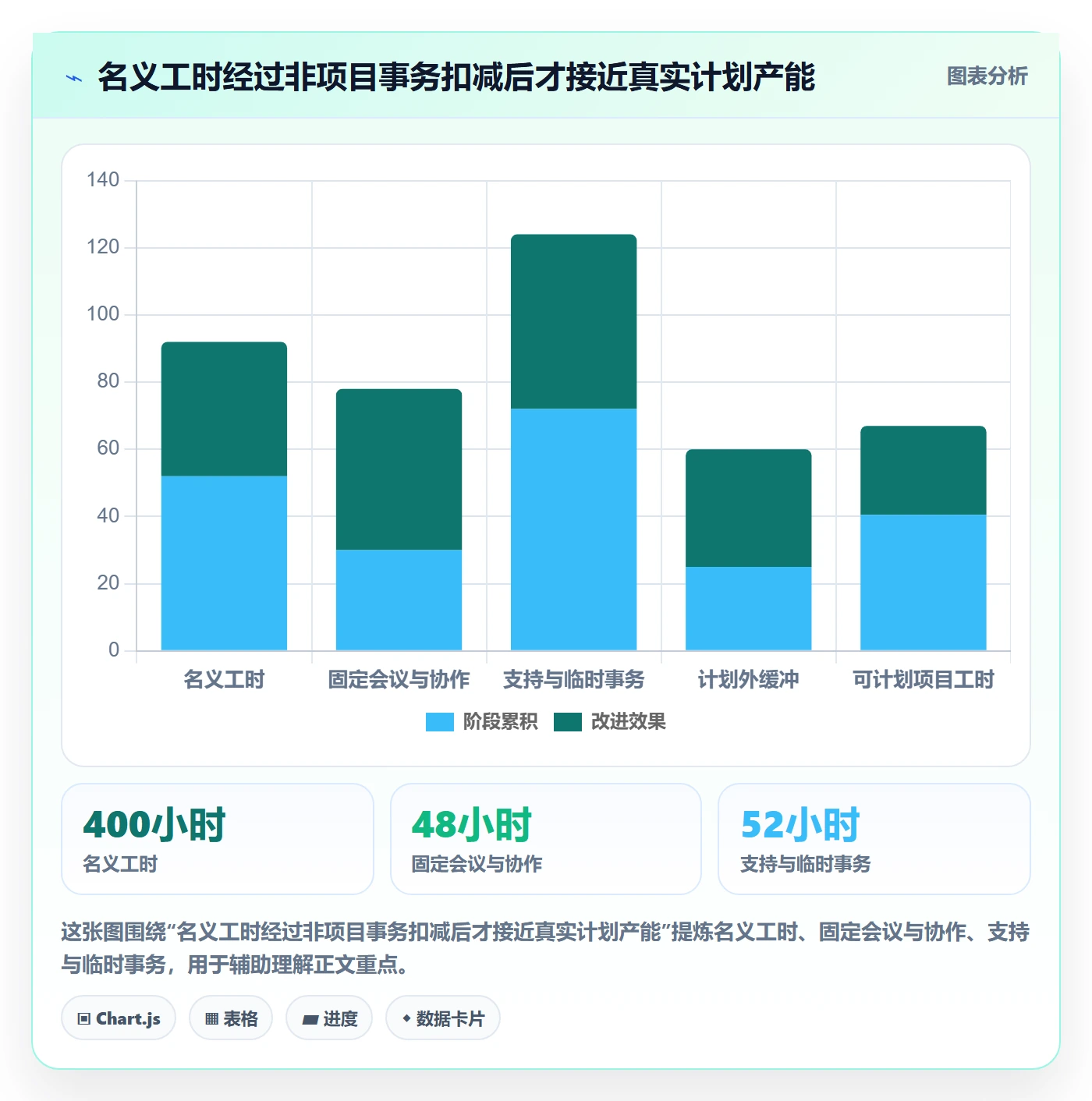Click the 支持与临时事务 x-axis label
Viewport: 1092px width, 1101px height.
573,680
